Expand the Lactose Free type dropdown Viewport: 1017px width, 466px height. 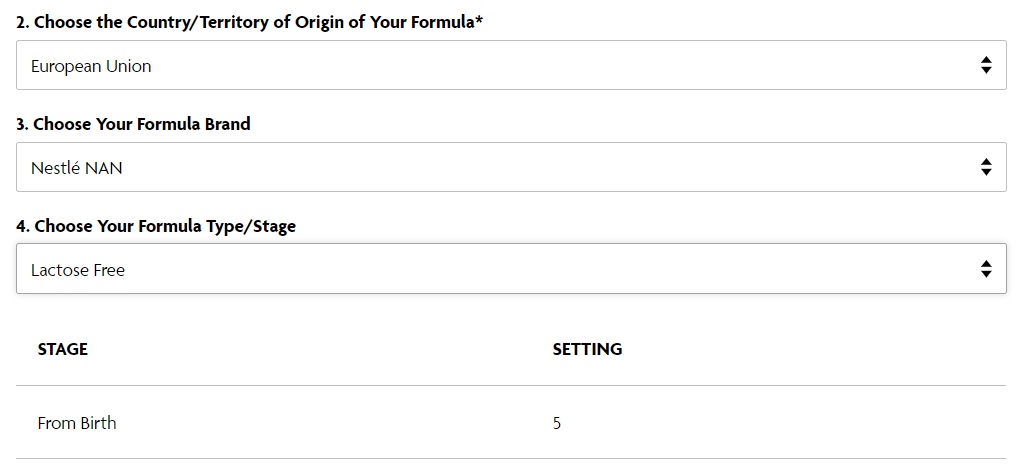[511, 269]
